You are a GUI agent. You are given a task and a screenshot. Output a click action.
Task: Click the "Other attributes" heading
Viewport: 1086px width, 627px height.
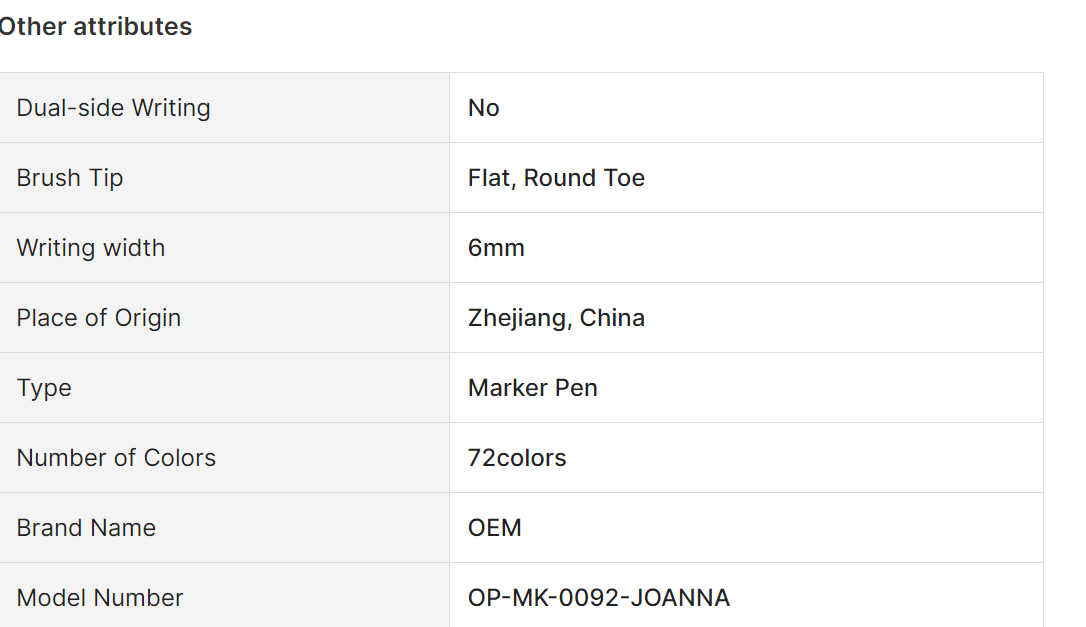[x=95, y=27]
